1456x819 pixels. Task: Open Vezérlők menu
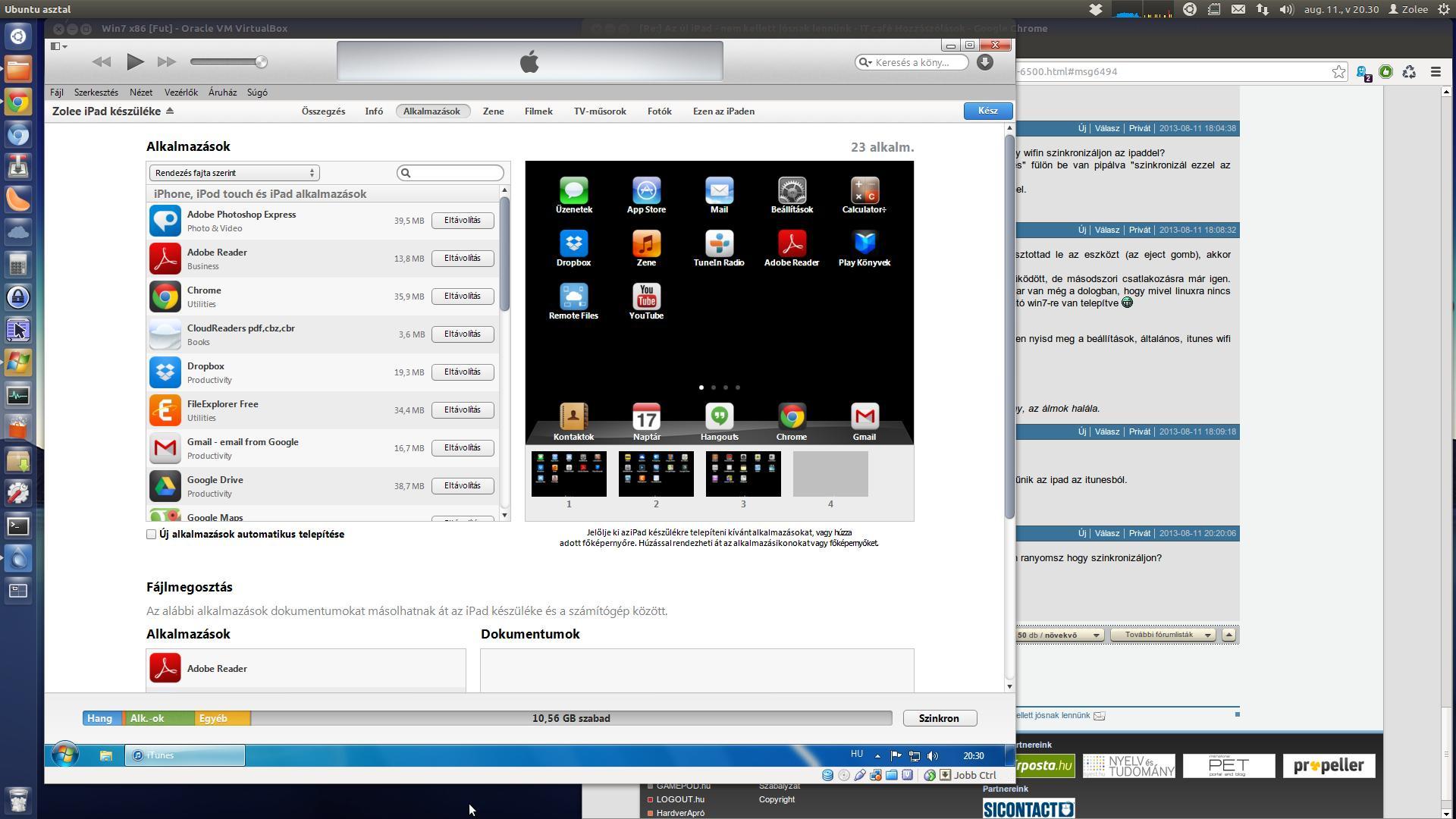181,92
